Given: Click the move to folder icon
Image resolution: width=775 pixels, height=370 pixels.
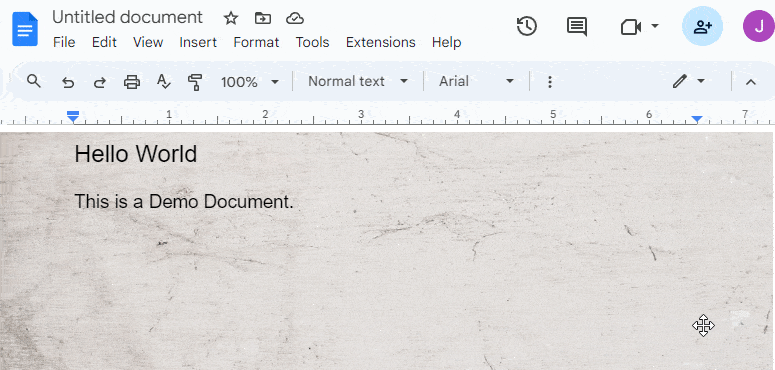Looking at the screenshot, I should (x=262, y=19).
